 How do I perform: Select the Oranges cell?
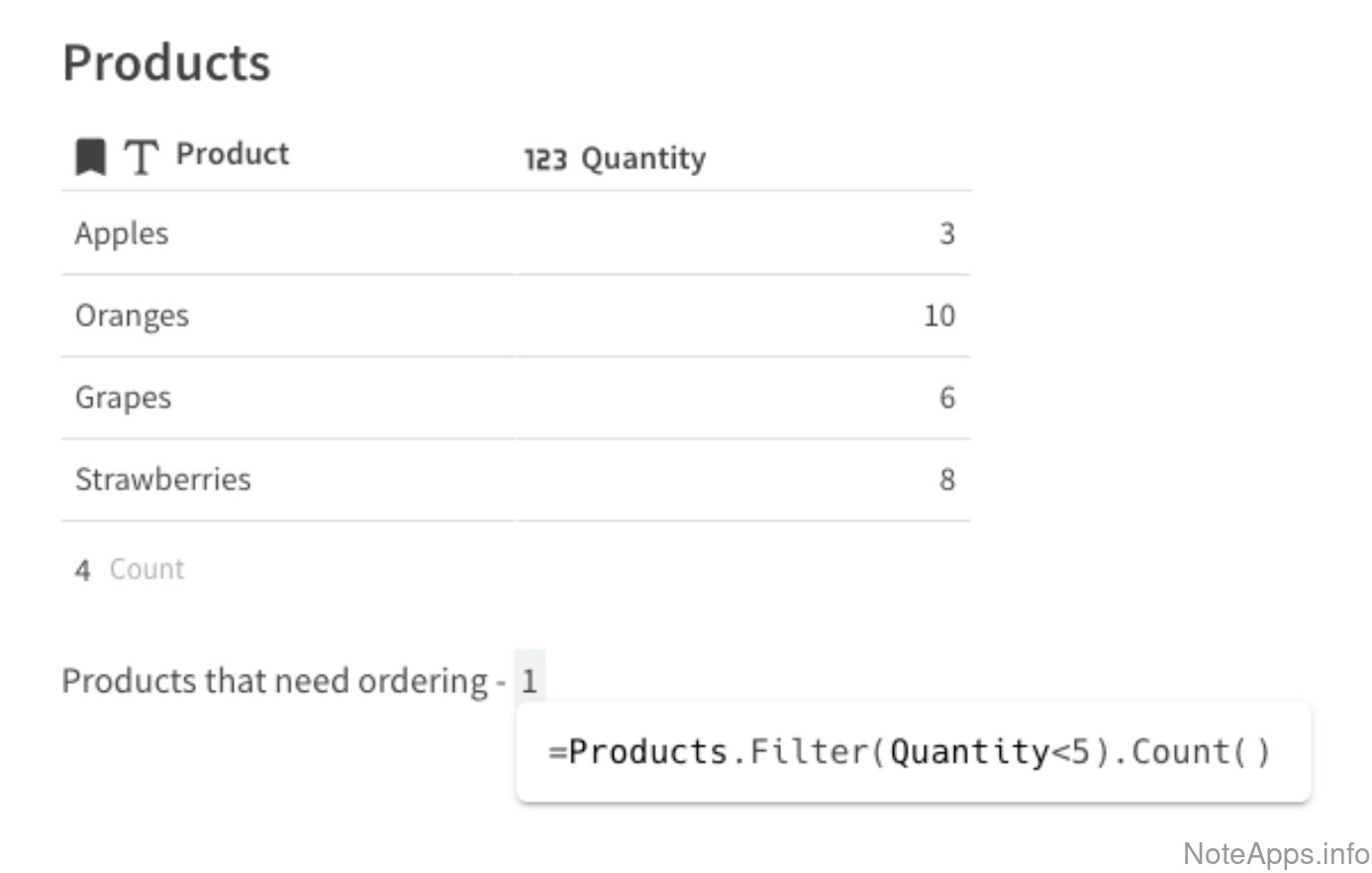click(x=132, y=316)
